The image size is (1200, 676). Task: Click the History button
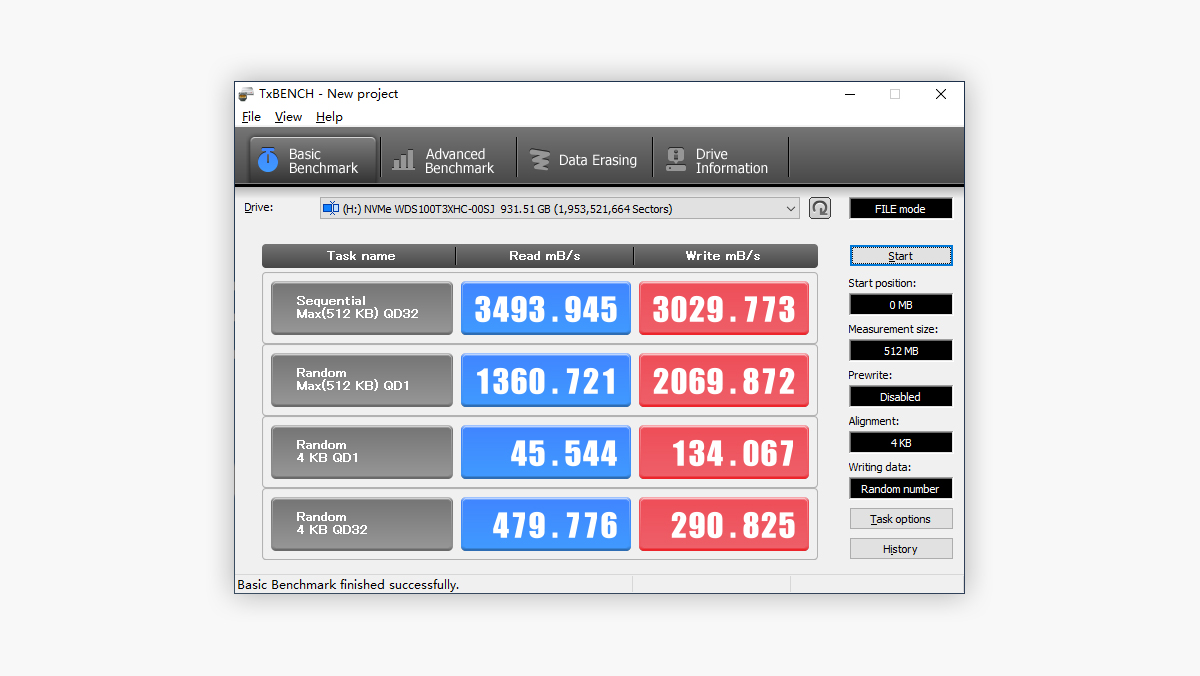tap(900, 549)
